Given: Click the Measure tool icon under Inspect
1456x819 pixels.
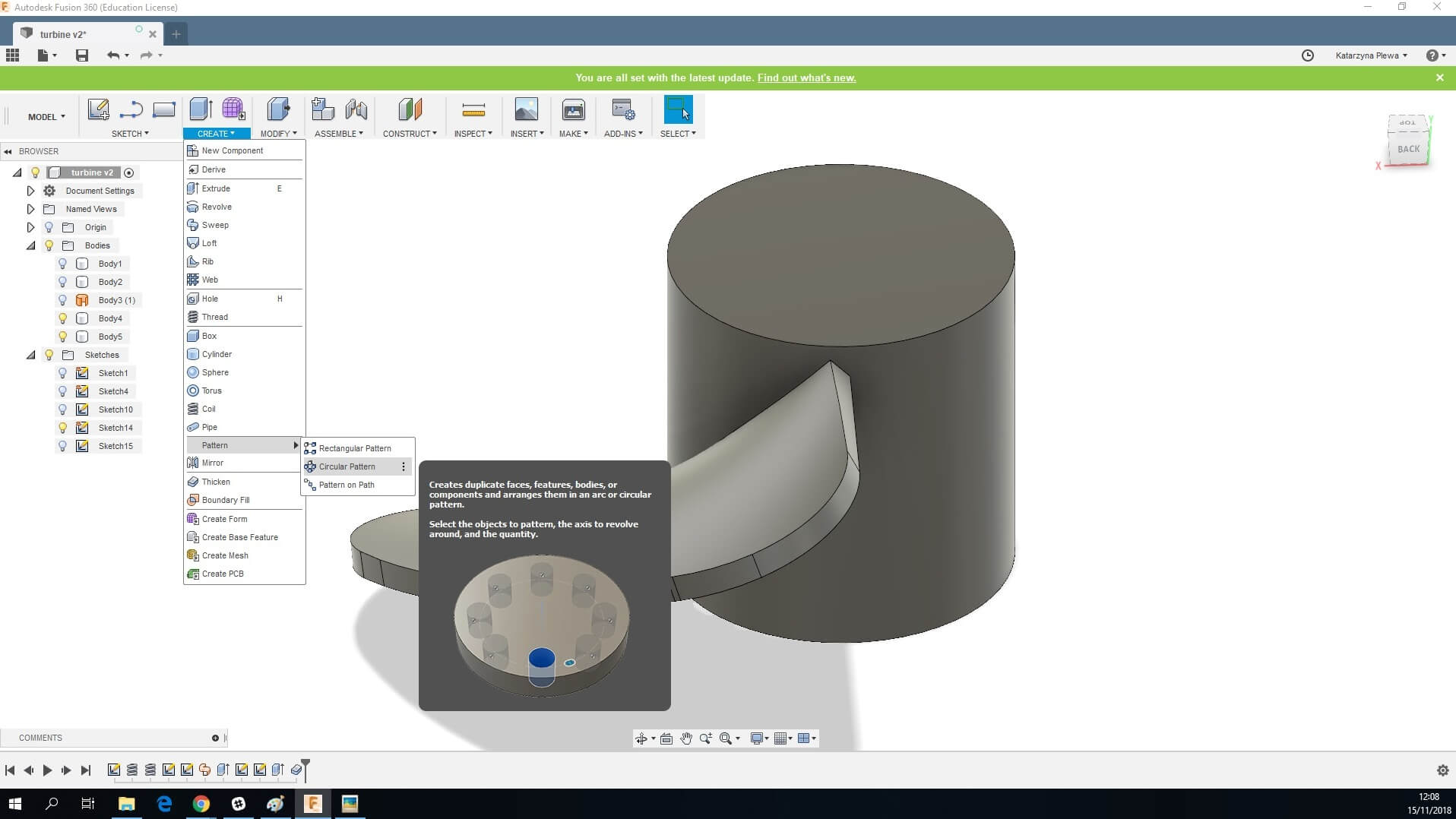Looking at the screenshot, I should point(473,111).
